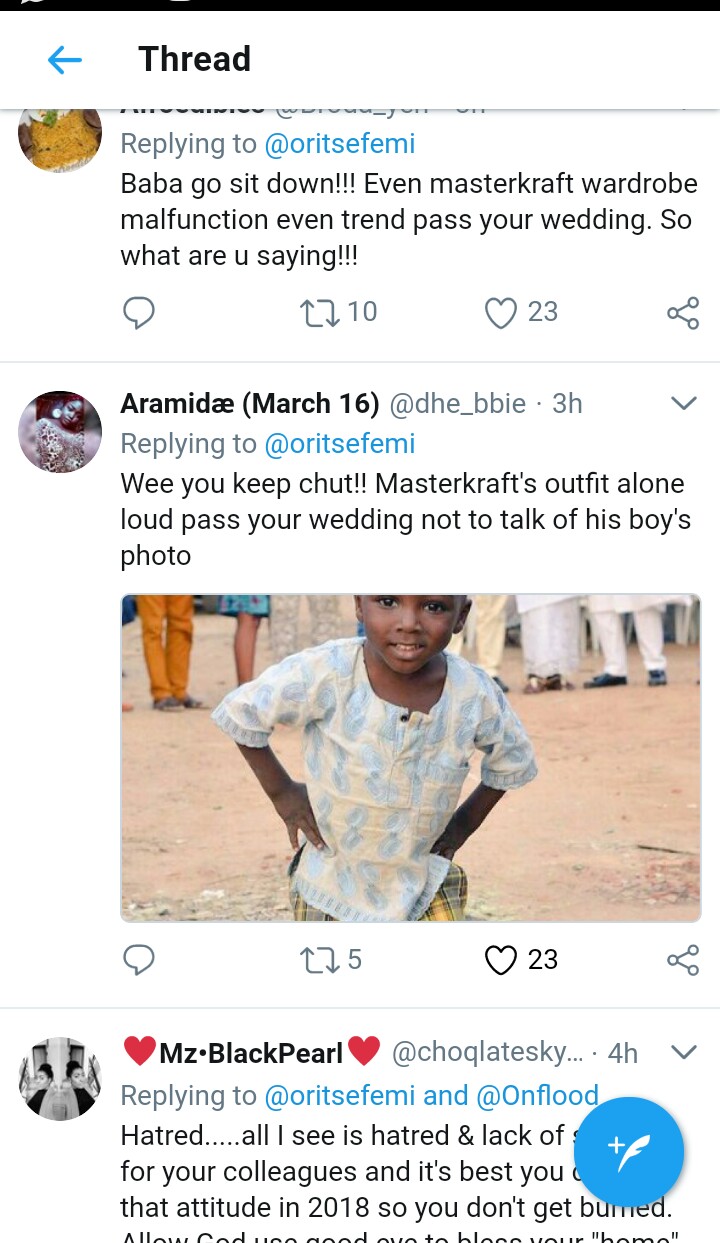
Task: Like Aramidæ's tweet
Action: [501, 960]
